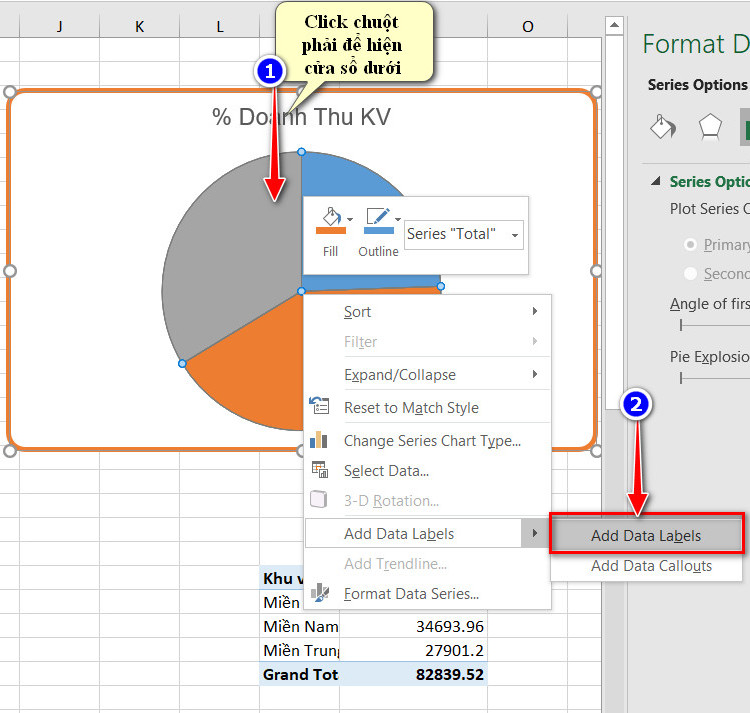
Task: Click the Grand Tot label cell
Action: pyautogui.click(x=299, y=674)
